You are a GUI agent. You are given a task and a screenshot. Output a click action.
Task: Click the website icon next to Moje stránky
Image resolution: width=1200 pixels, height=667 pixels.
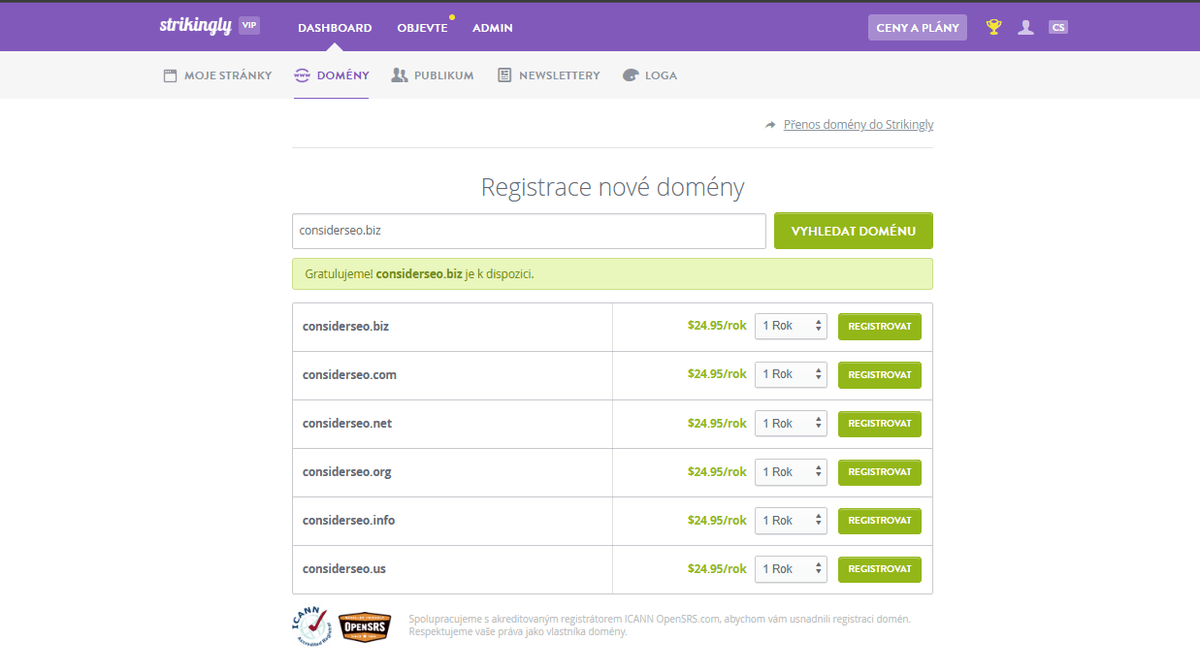pyautogui.click(x=169, y=74)
